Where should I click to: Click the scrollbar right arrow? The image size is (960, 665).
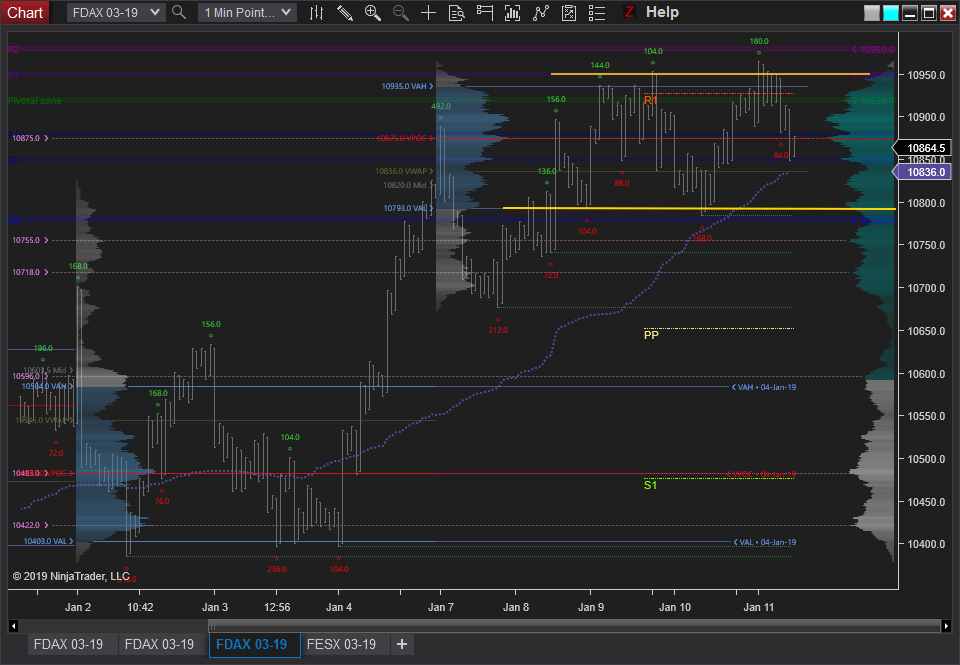tap(947, 626)
